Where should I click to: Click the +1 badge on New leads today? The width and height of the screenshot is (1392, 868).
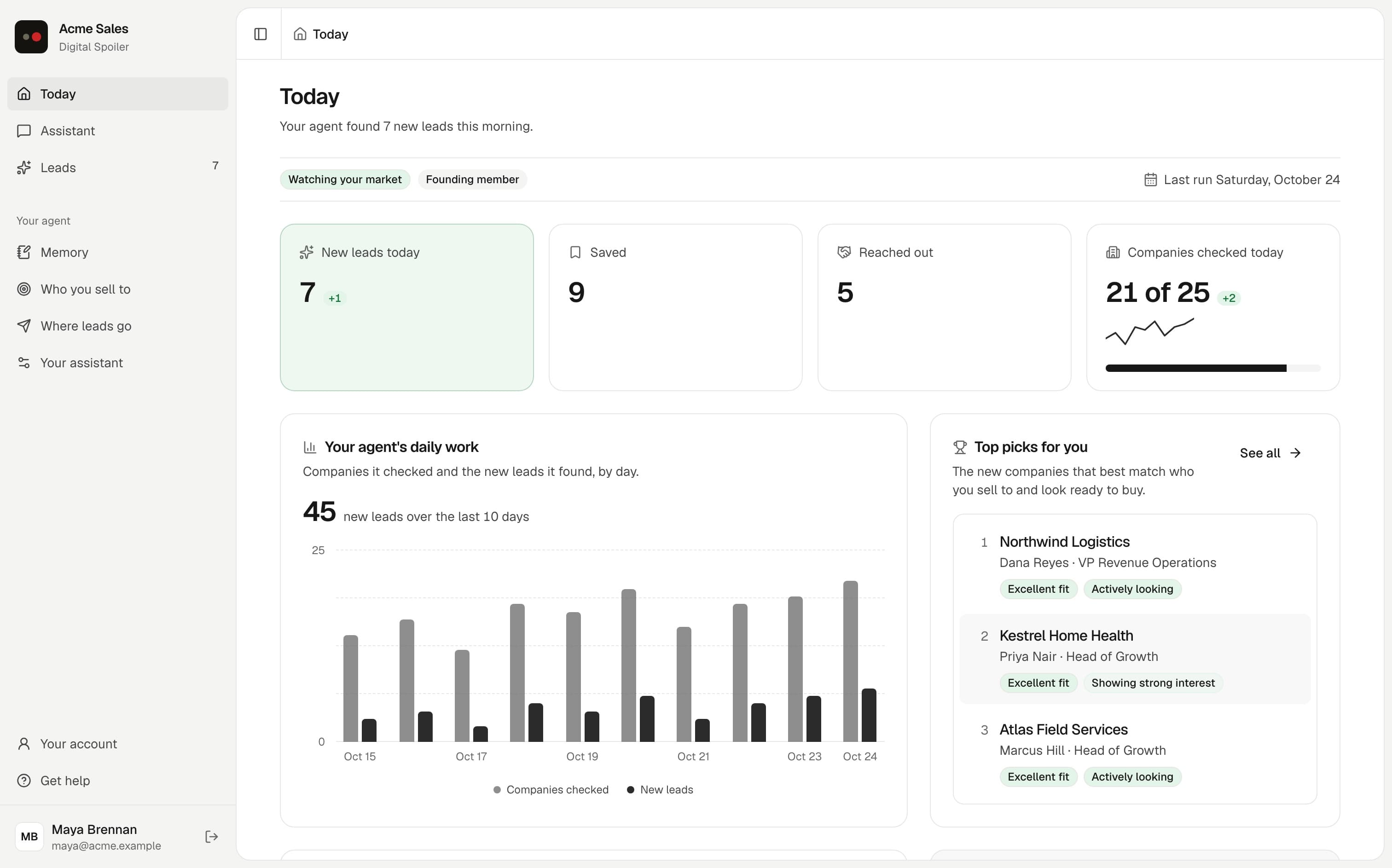coord(334,298)
